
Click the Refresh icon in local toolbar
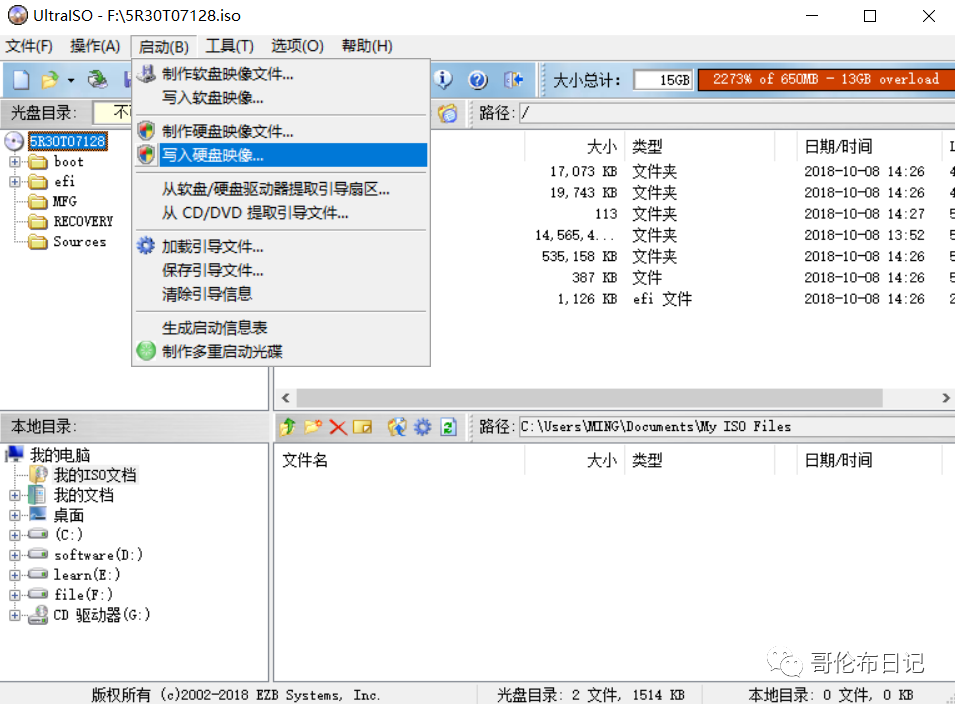pyautogui.click(x=448, y=427)
